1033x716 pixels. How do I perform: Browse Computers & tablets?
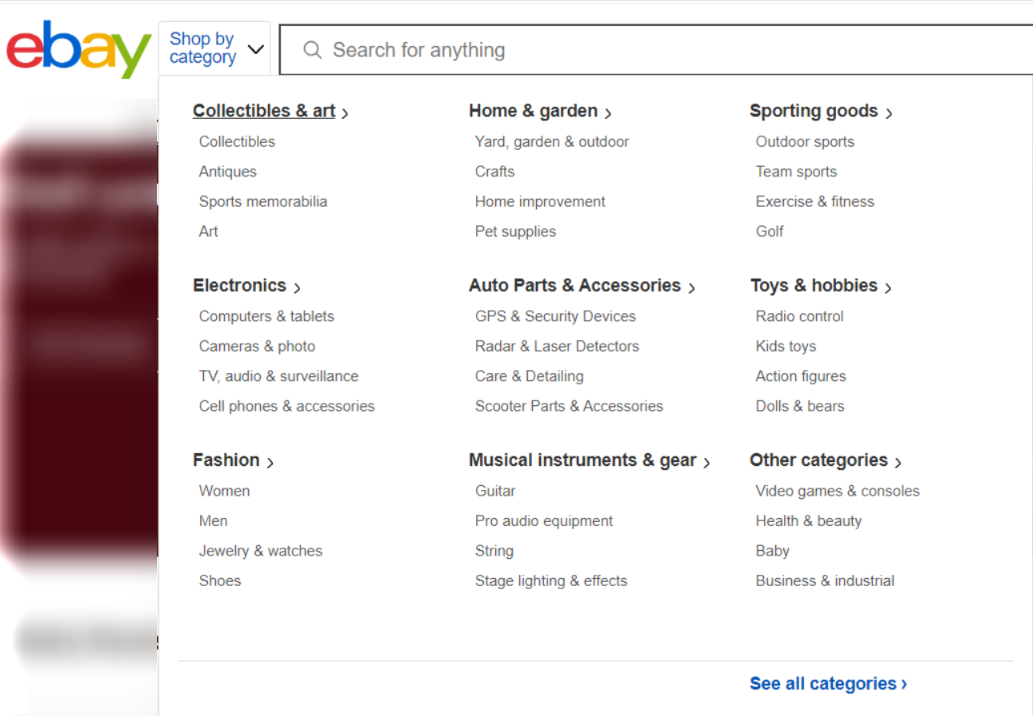coord(267,316)
